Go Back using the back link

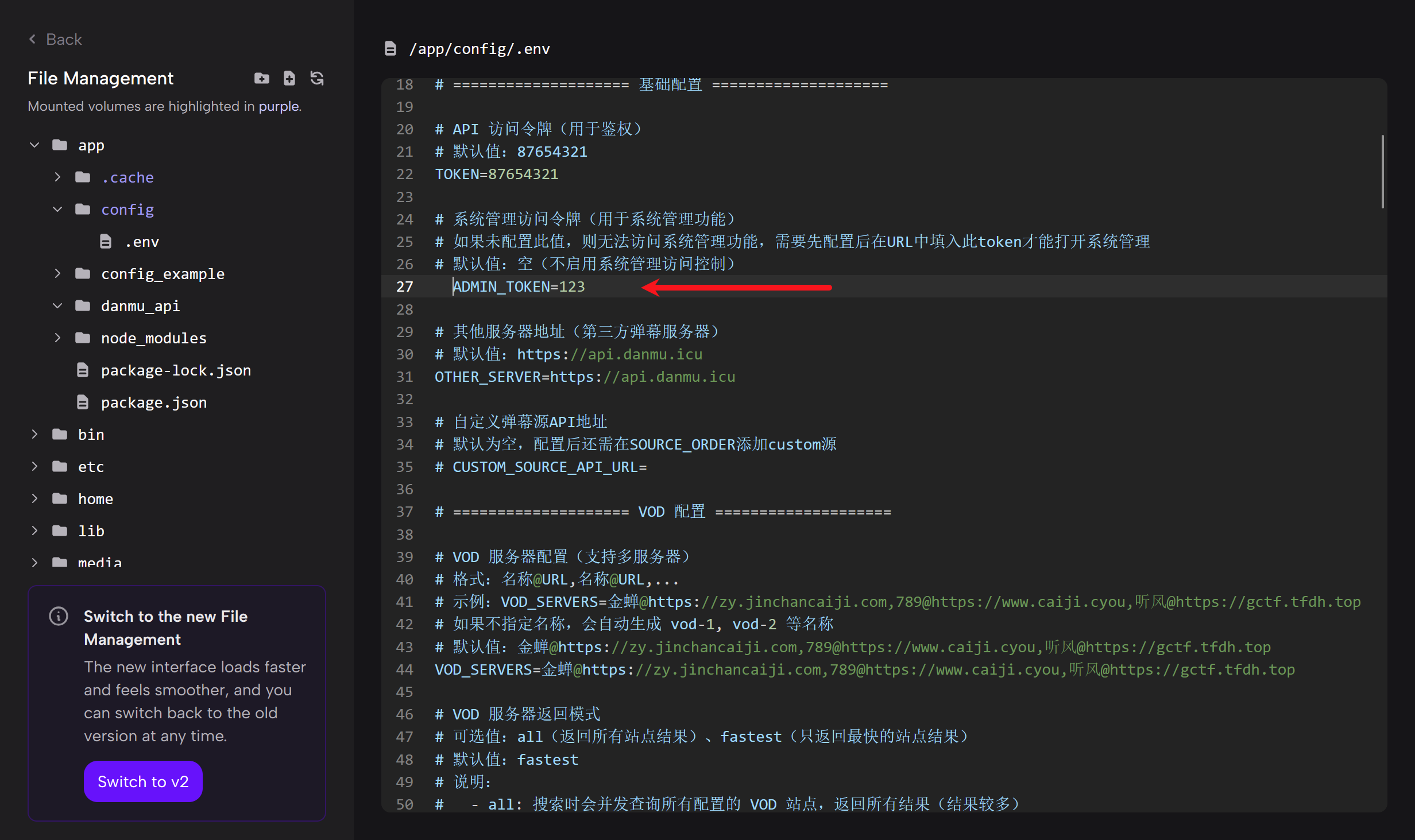56,39
